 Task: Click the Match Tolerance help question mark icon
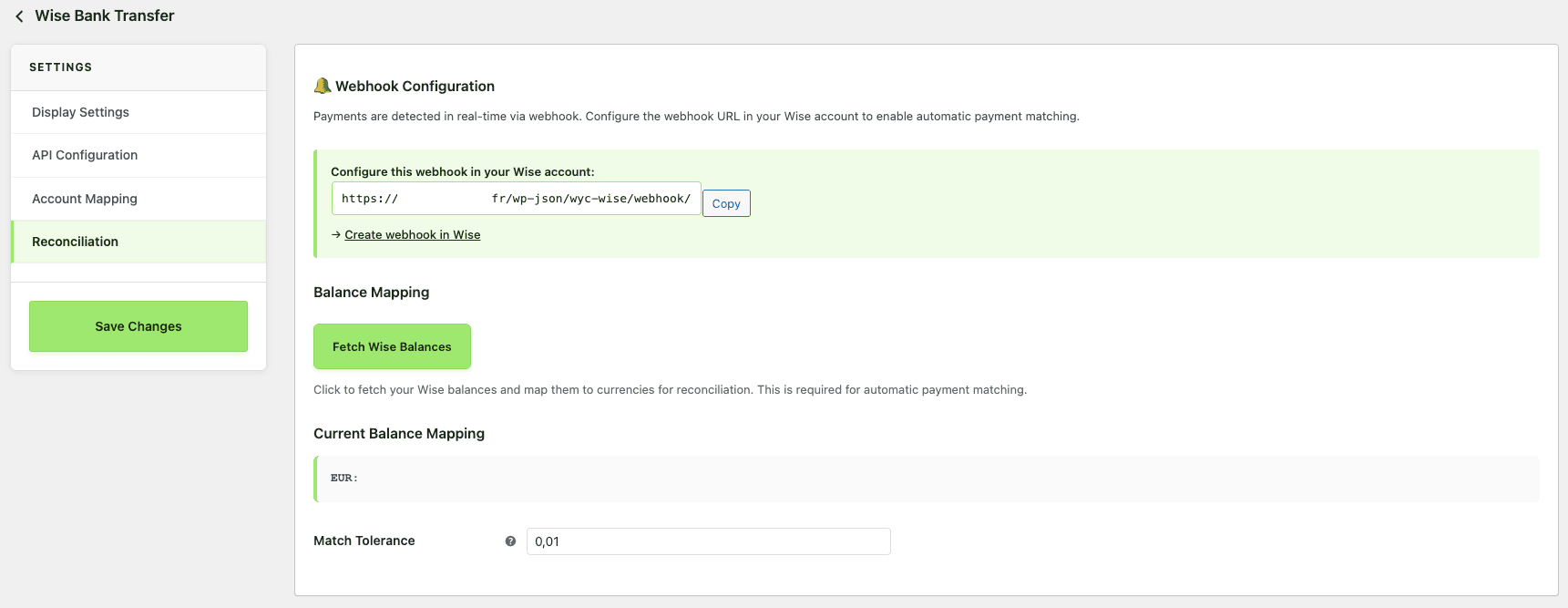pos(510,541)
